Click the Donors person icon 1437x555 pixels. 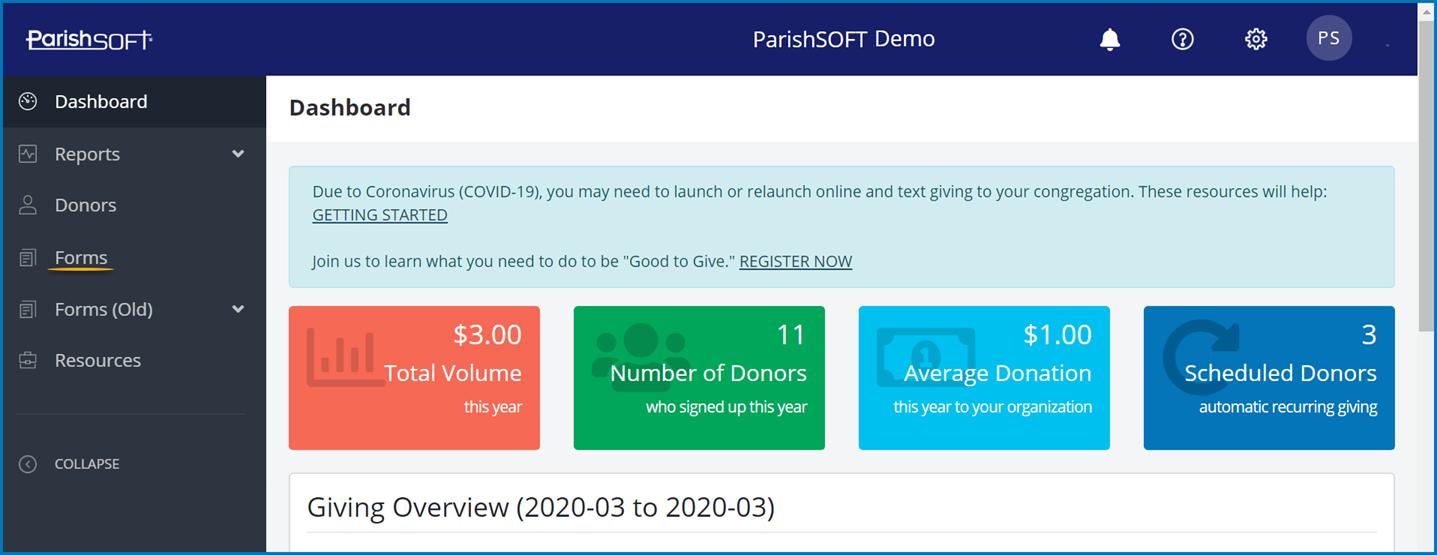(28, 205)
